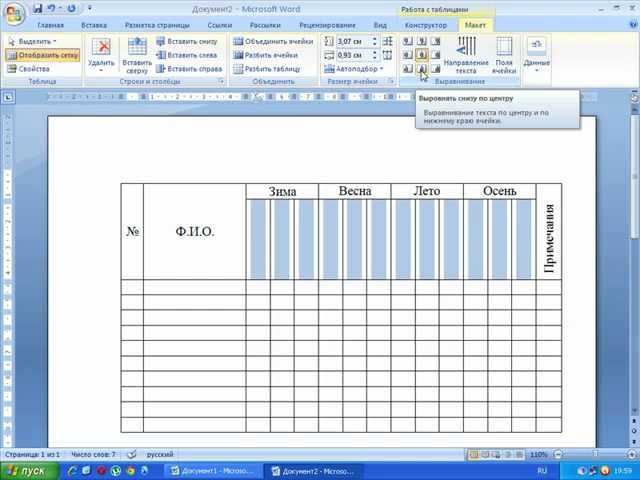The width and height of the screenshot is (640, 480).
Task: Align text bottom center
Action: tap(422, 69)
